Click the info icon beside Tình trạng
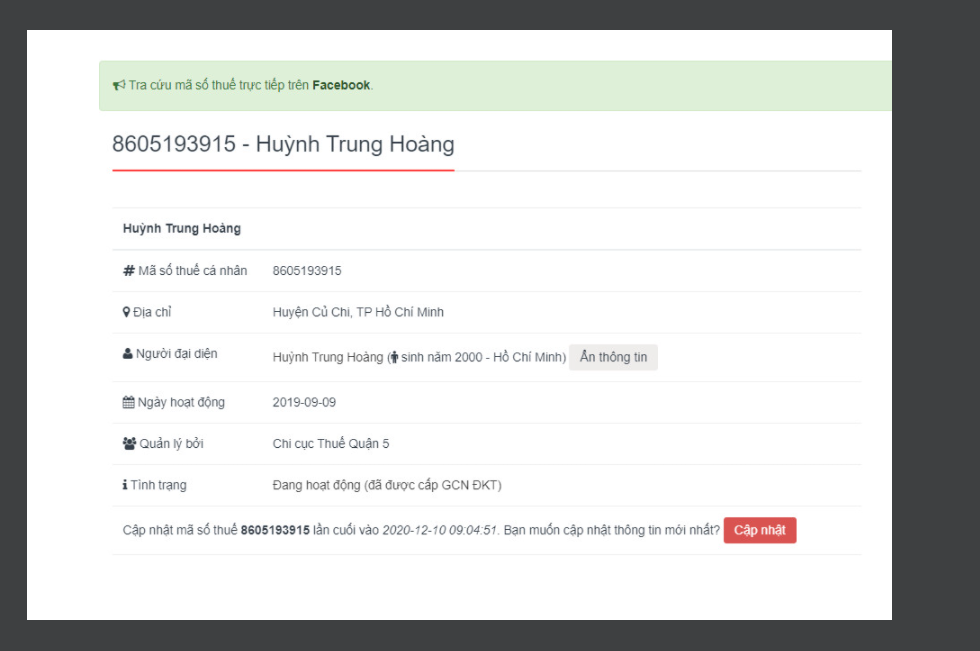This screenshot has width=980, height=651. (125, 486)
